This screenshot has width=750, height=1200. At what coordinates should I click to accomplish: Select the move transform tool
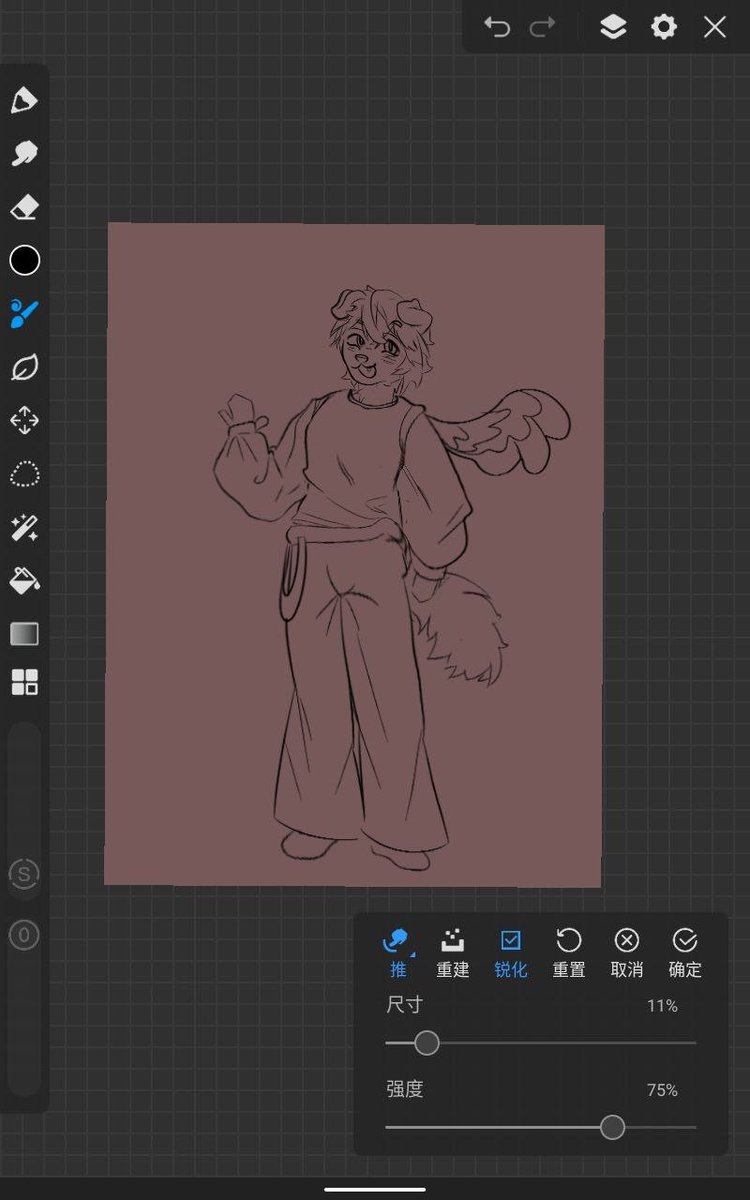(24, 420)
